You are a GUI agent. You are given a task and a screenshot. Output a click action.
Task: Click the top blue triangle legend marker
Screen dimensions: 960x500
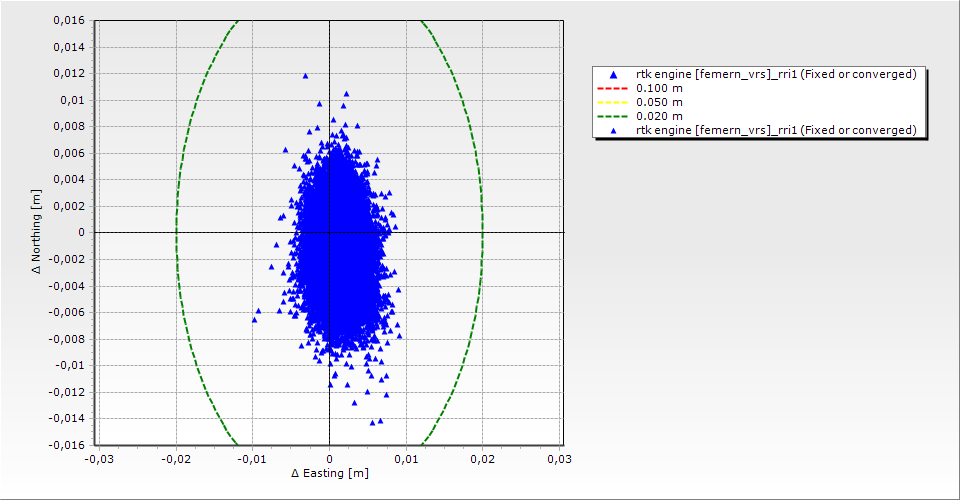tap(614, 75)
